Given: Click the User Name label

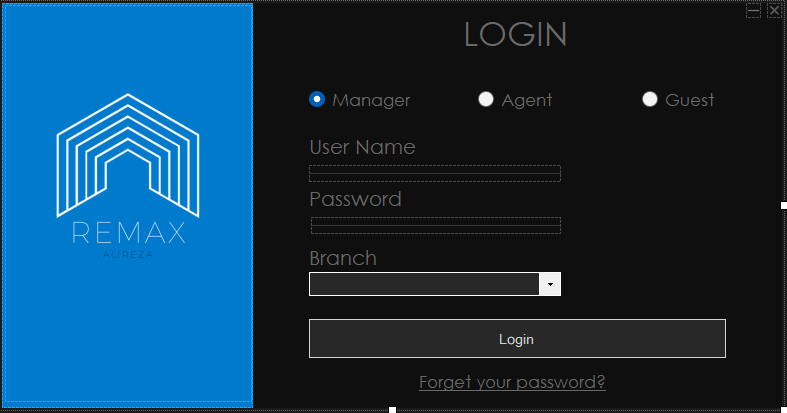Looking at the screenshot, I should click(x=362, y=148).
